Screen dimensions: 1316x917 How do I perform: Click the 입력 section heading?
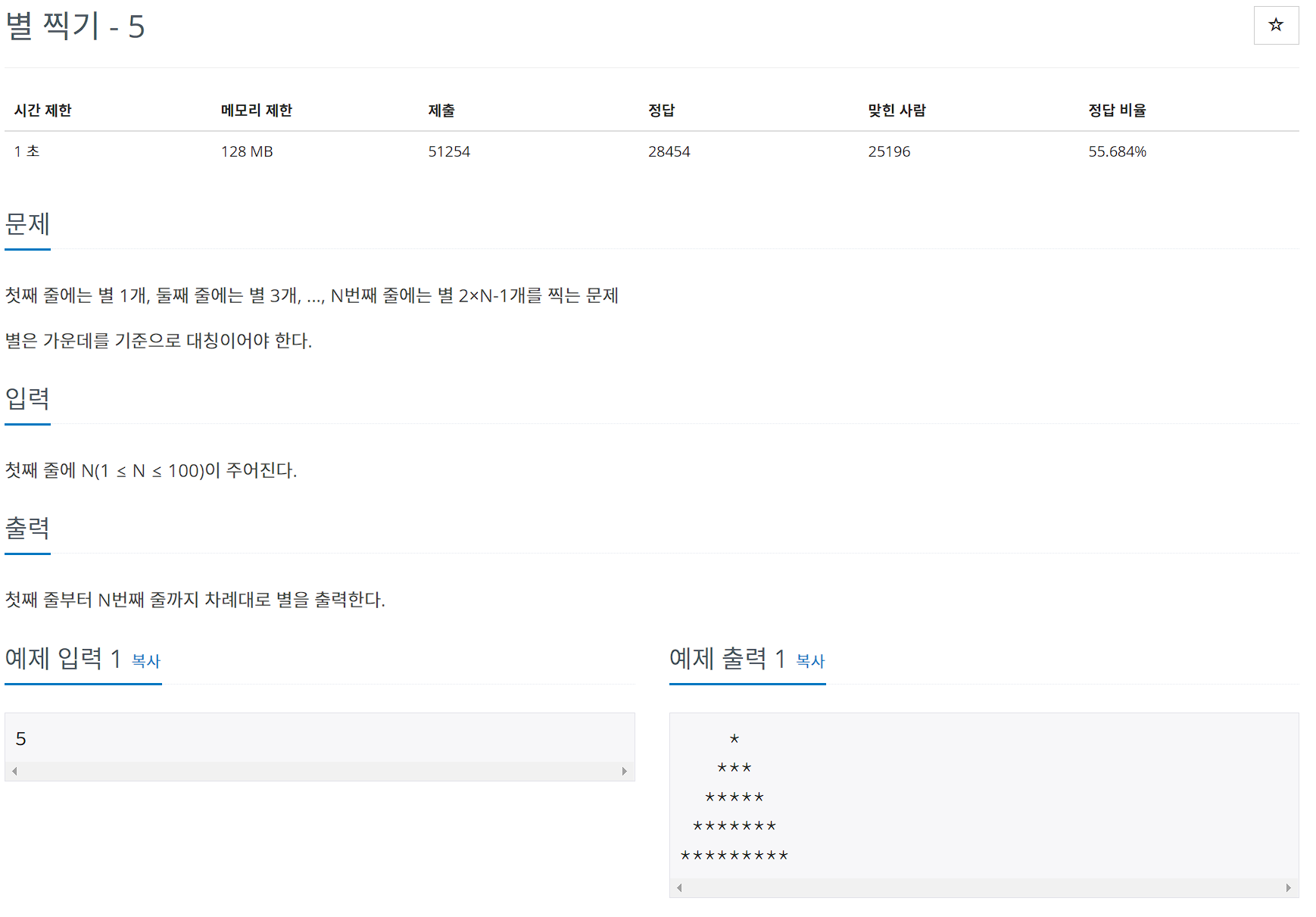pos(28,398)
